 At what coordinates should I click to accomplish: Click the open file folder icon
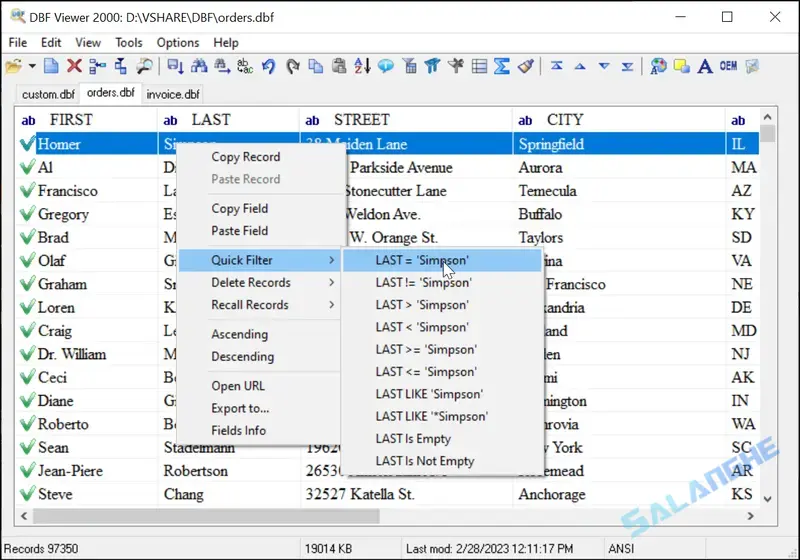pyautogui.click(x=14, y=66)
